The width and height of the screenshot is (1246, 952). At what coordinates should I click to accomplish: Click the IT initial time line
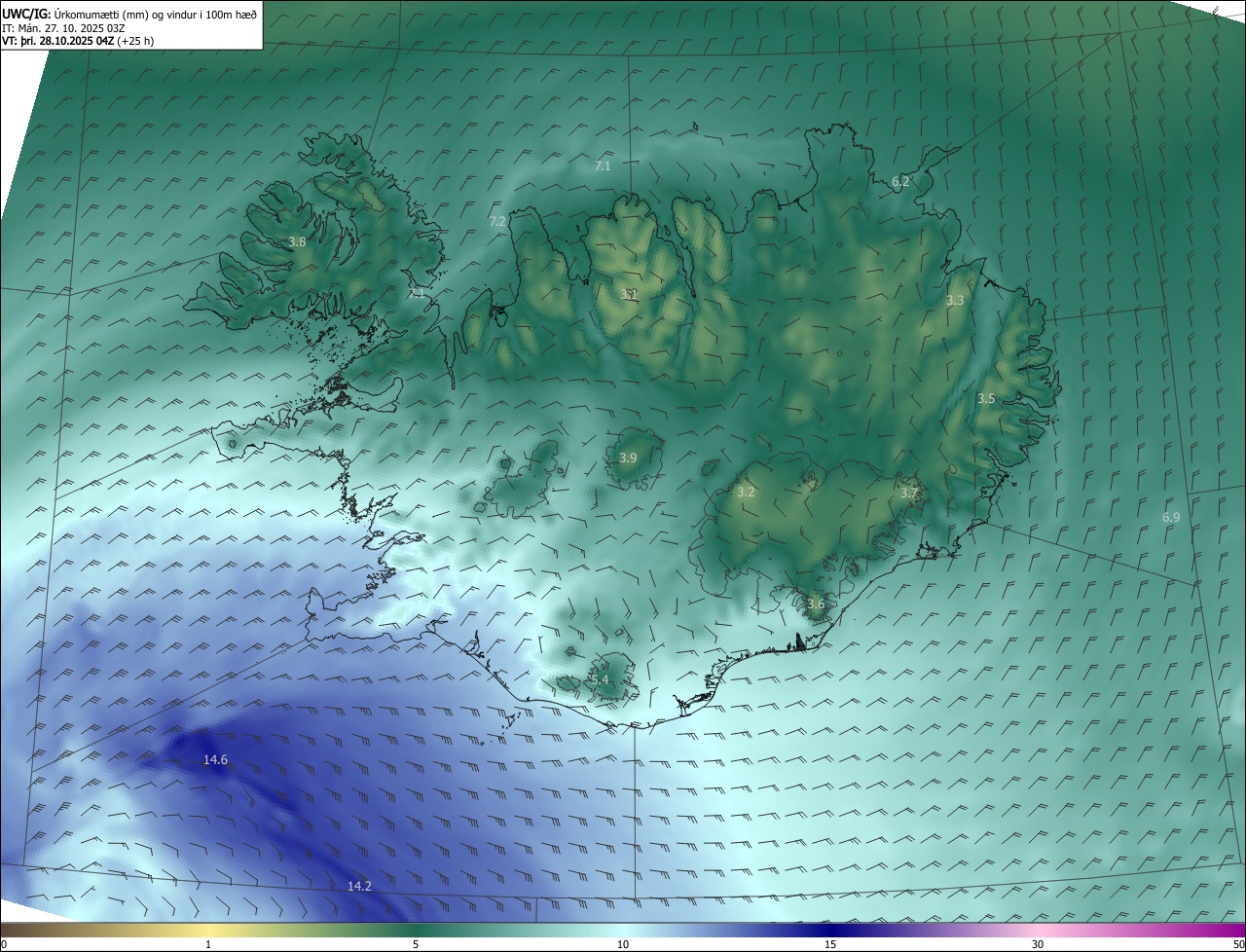coord(63,27)
